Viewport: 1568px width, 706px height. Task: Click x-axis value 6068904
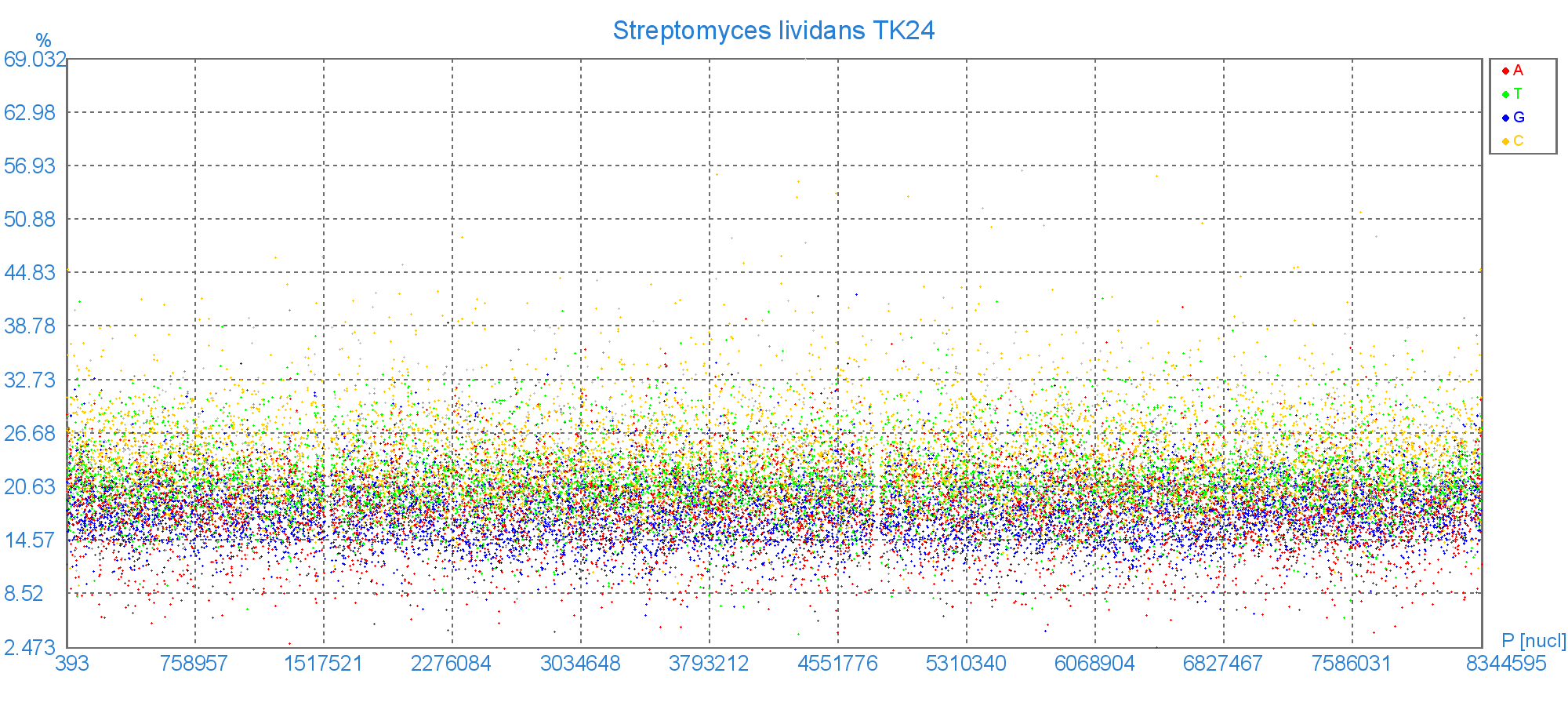click(1094, 664)
